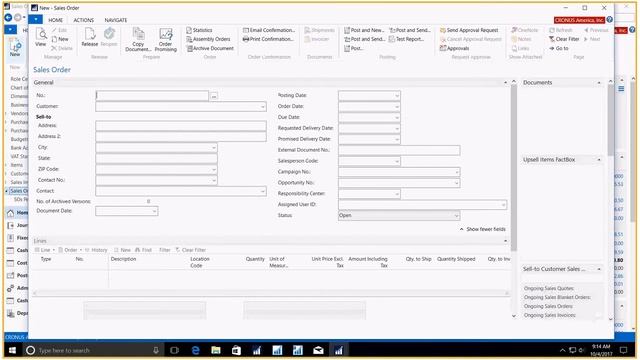640x360 pixels.
Task: Click the CRONUS America, Inc. company label
Action: tap(579, 20)
